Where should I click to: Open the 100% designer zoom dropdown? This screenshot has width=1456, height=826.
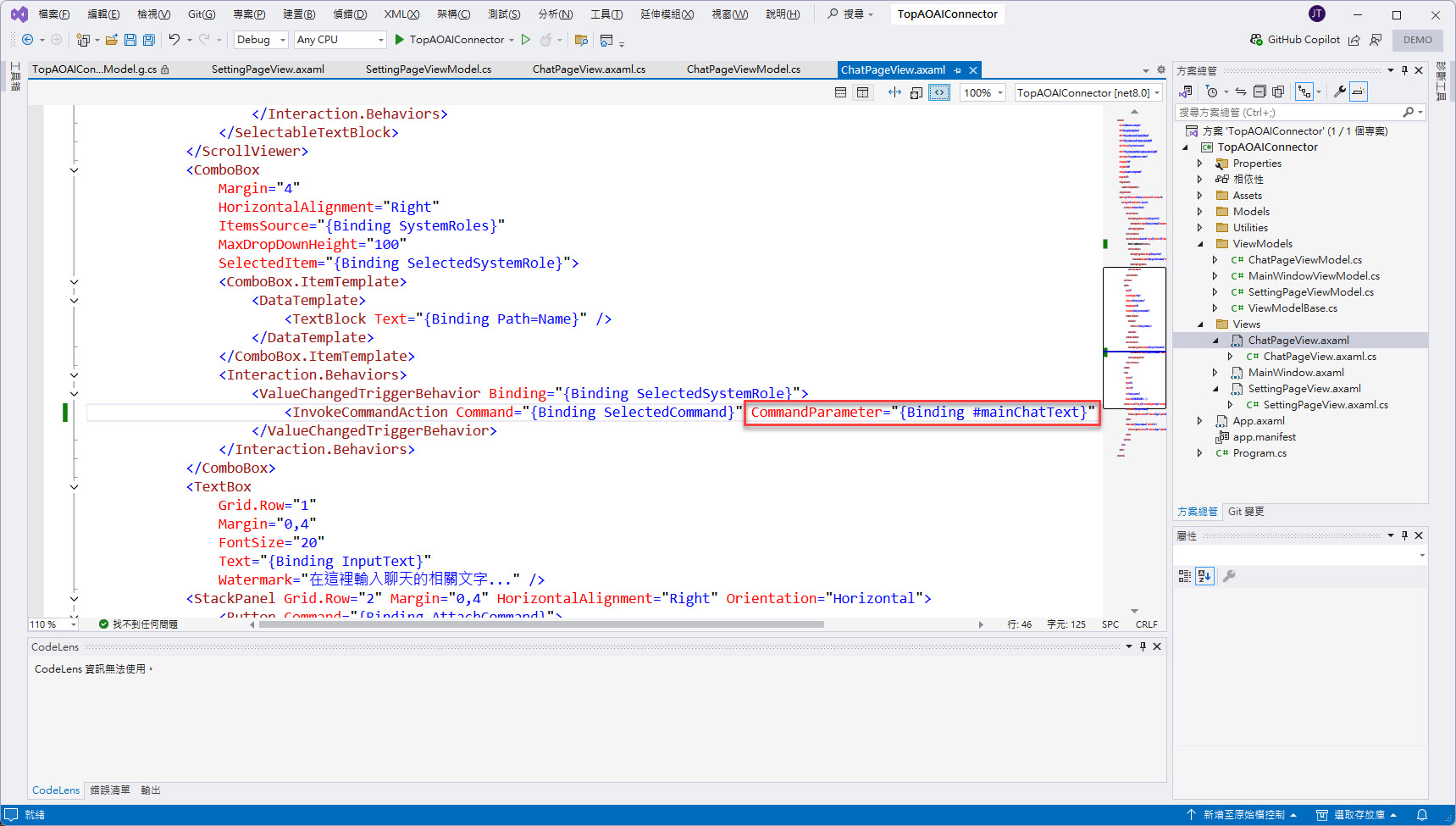(983, 92)
